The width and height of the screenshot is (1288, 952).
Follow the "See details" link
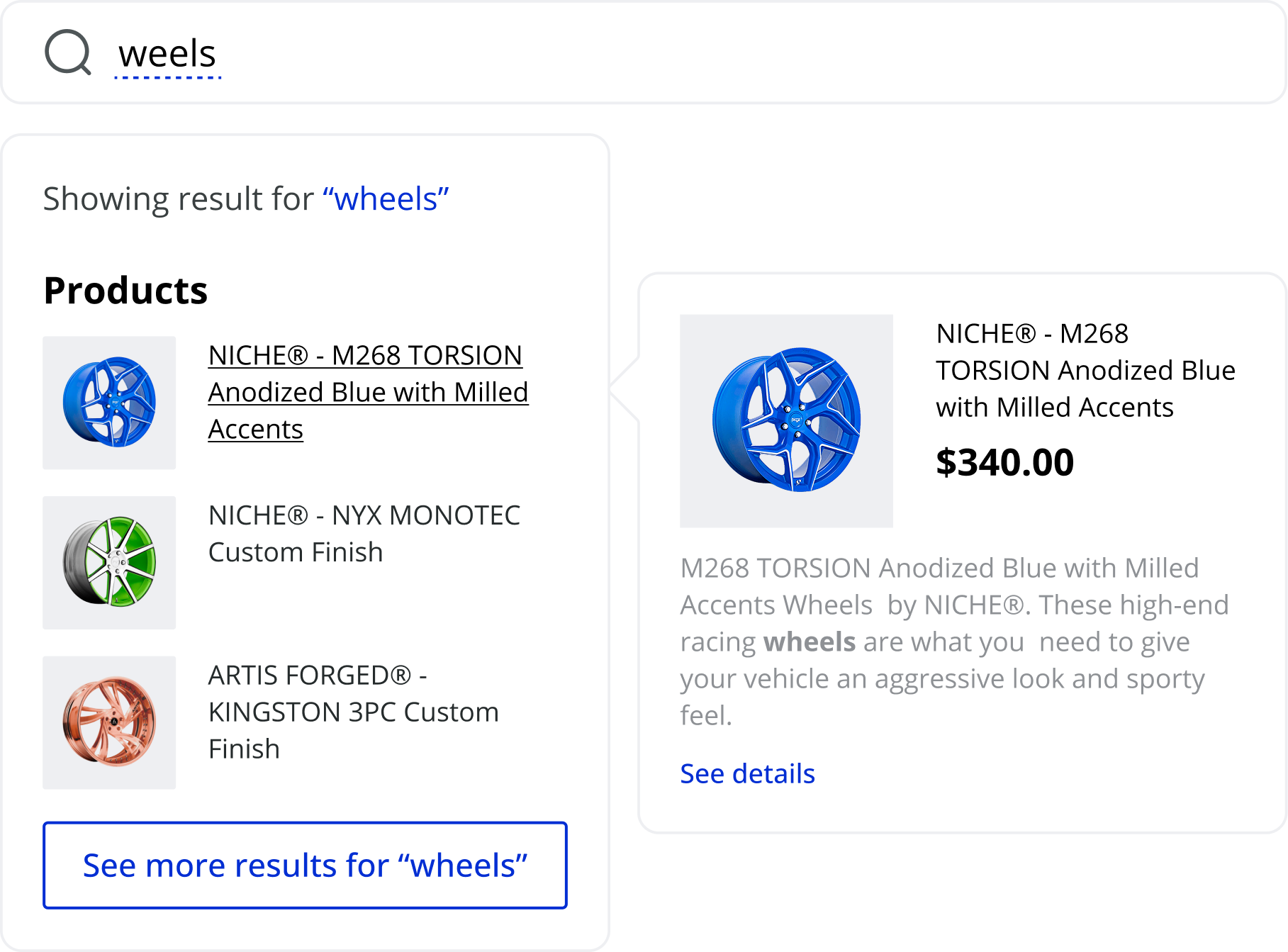(x=747, y=773)
